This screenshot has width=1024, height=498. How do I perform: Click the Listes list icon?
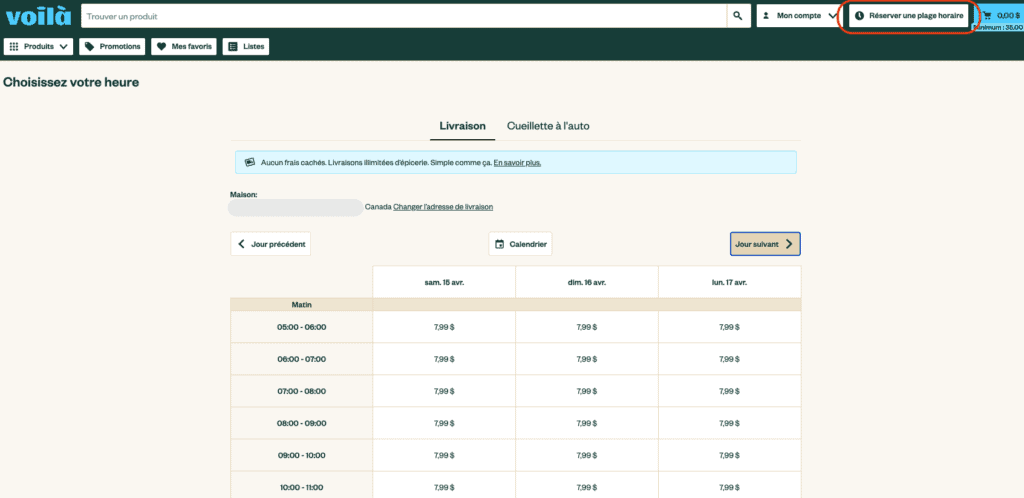(232, 46)
